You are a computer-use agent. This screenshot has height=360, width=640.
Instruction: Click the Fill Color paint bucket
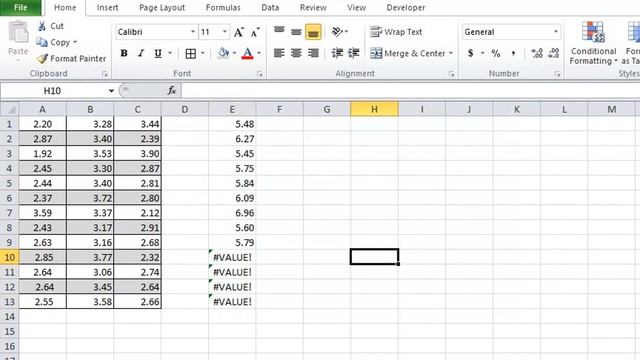223,53
